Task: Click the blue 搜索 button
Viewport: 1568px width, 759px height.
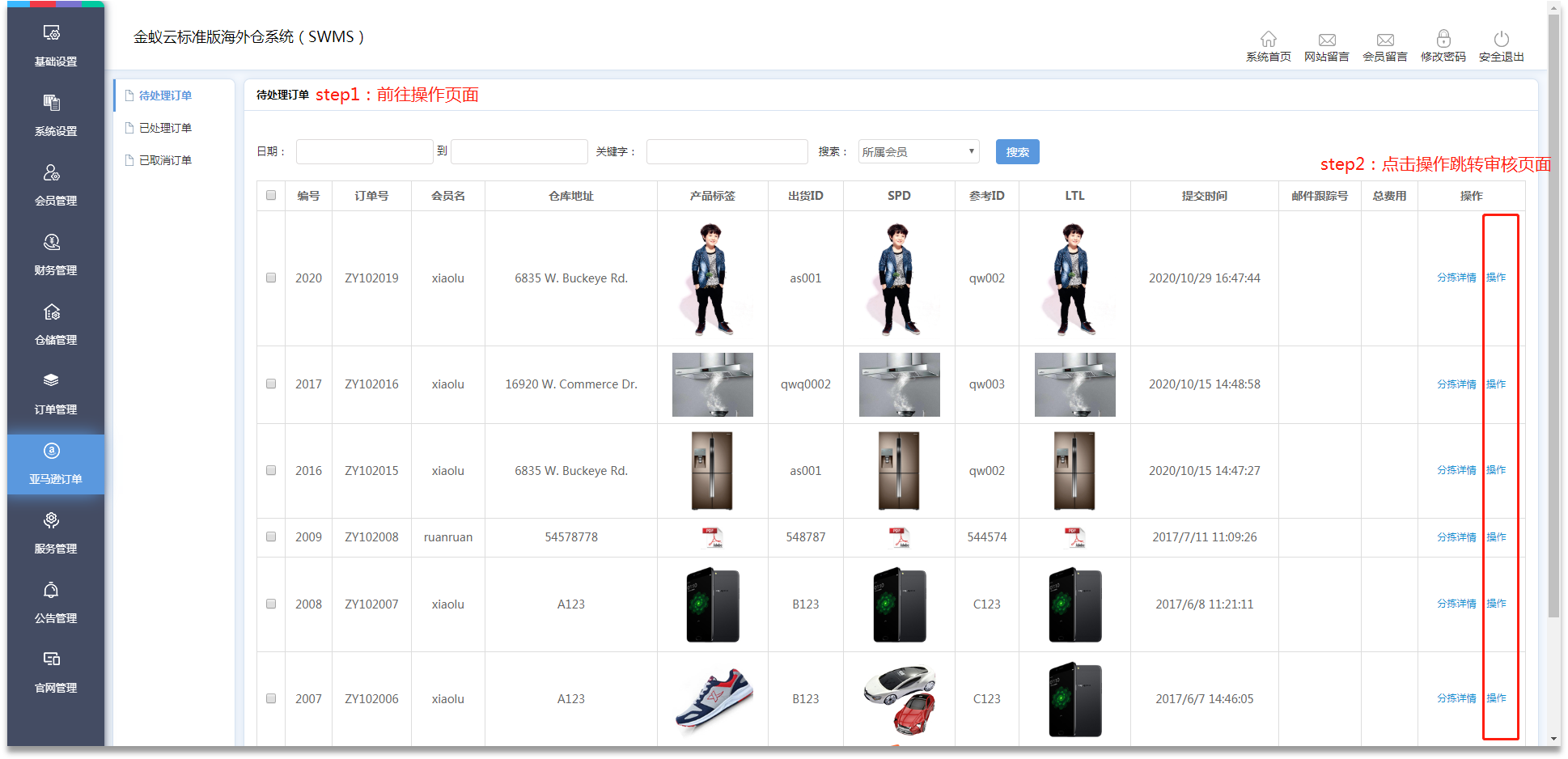Action: 1017,151
